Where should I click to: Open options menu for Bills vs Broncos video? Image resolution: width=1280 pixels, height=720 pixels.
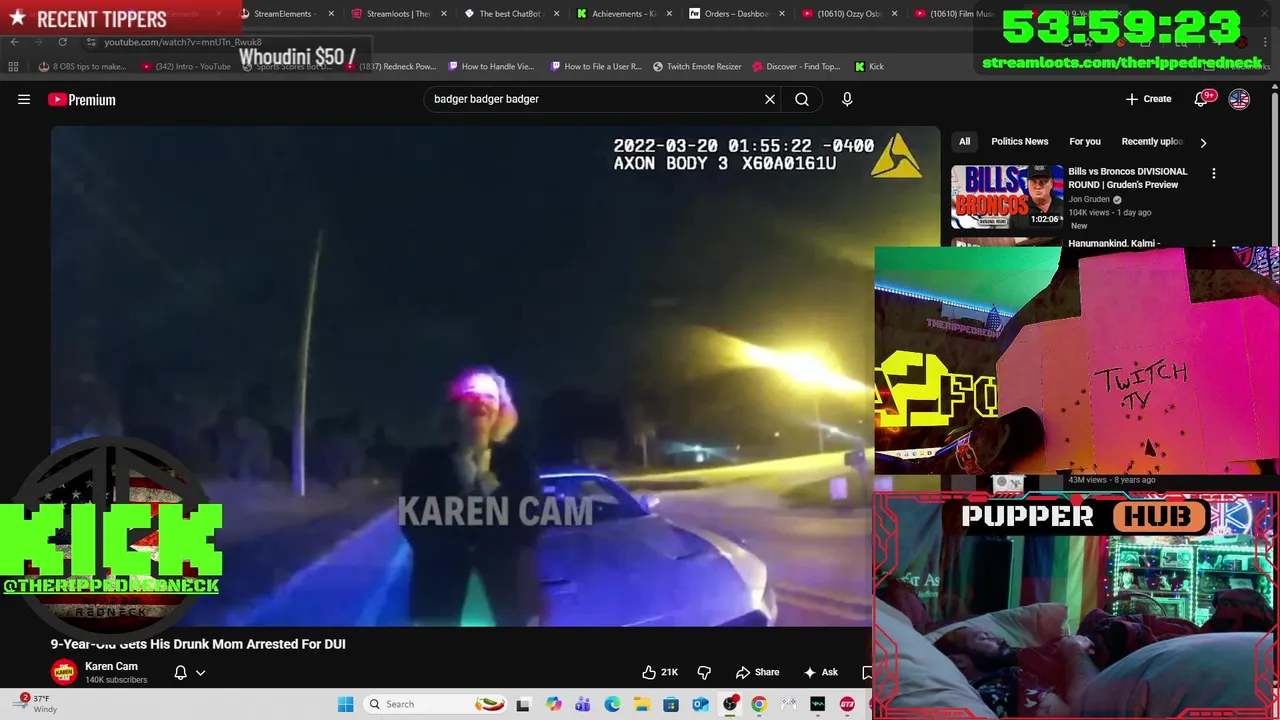(x=1214, y=173)
